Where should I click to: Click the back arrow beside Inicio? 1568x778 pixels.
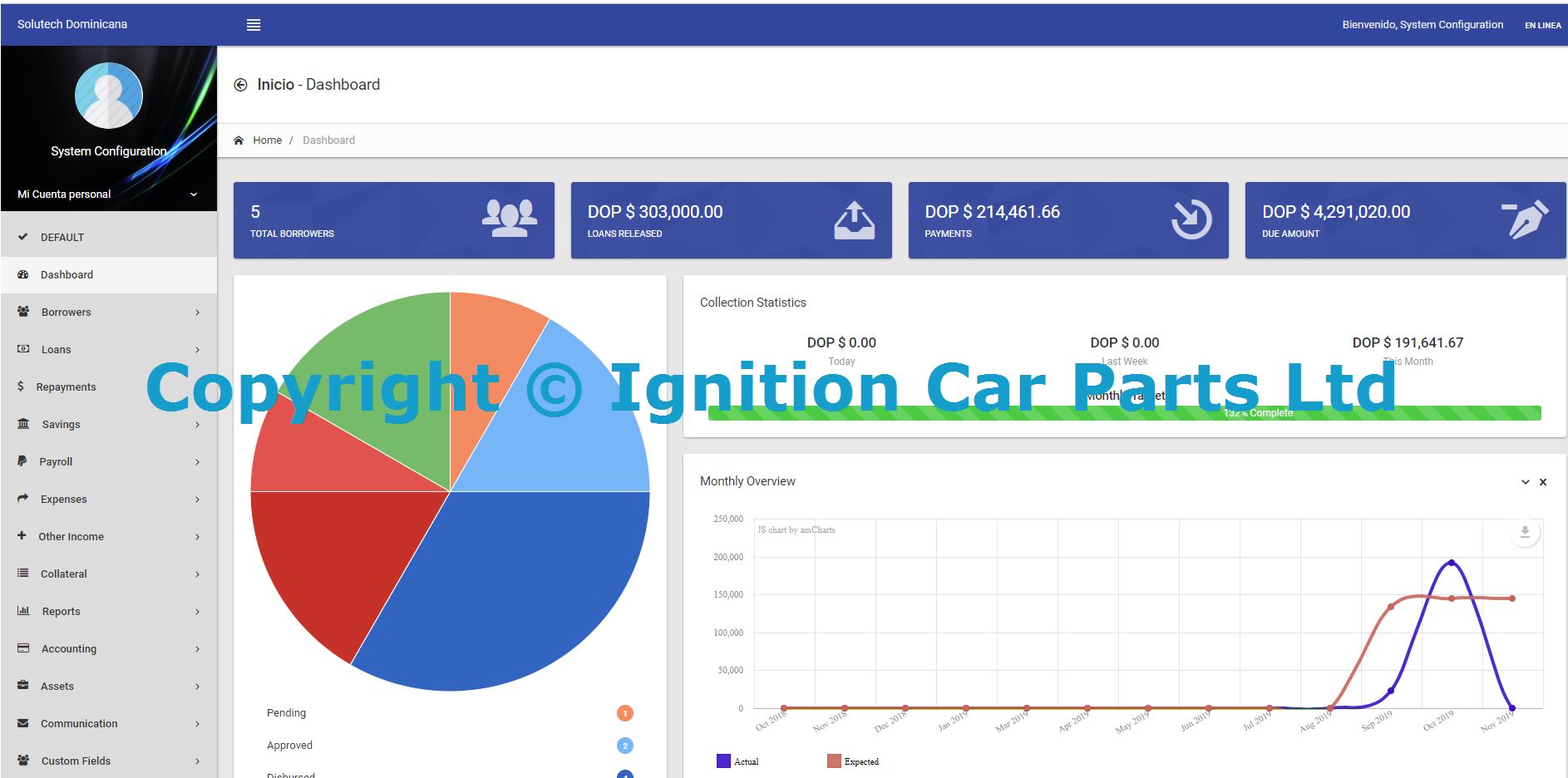point(240,85)
